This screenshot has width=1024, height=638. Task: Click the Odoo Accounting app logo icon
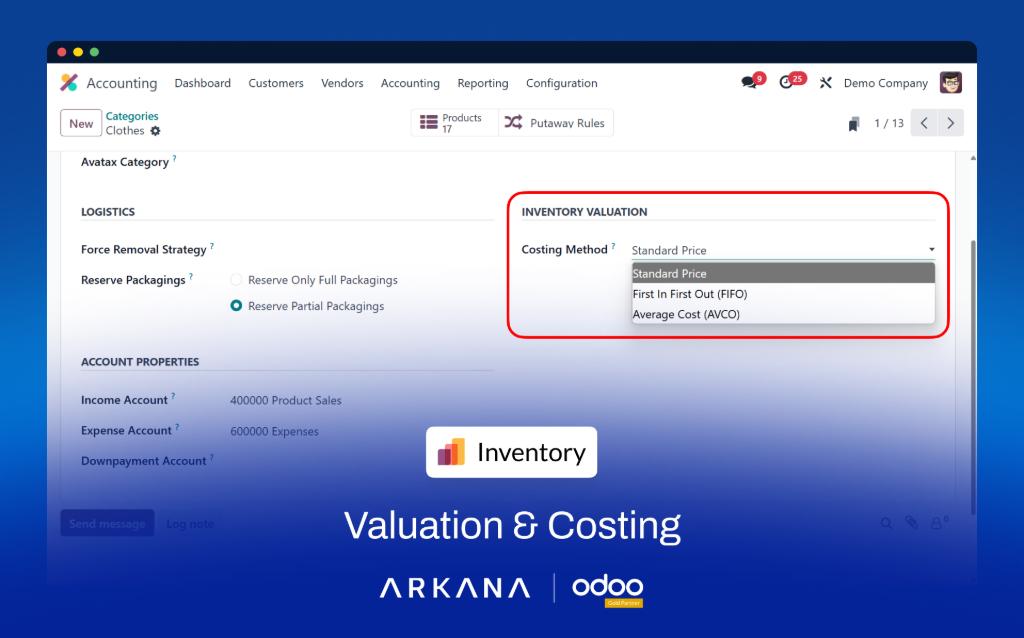click(x=69, y=82)
